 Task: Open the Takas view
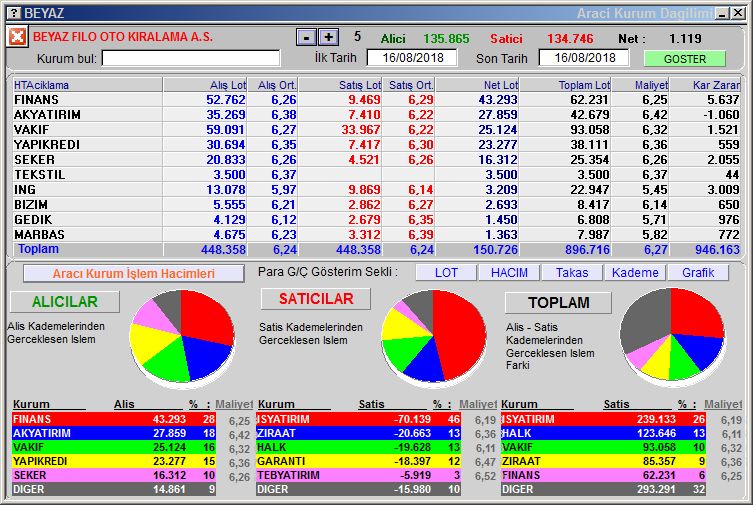pos(572,273)
